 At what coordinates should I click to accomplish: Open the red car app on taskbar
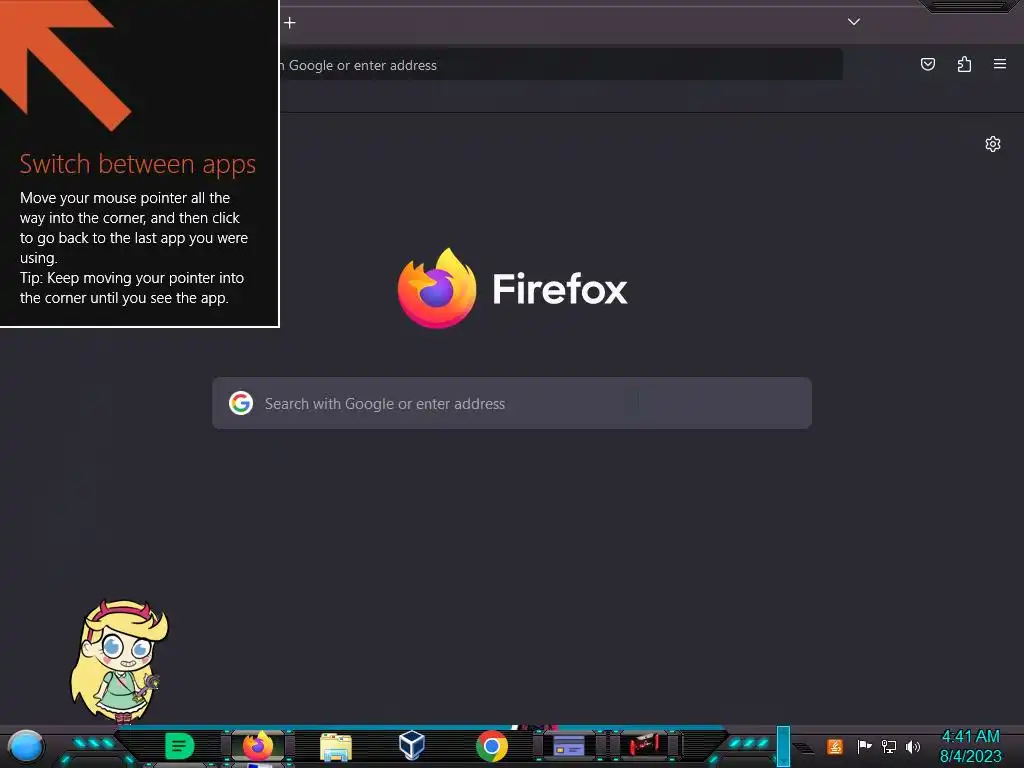(644, 745)
